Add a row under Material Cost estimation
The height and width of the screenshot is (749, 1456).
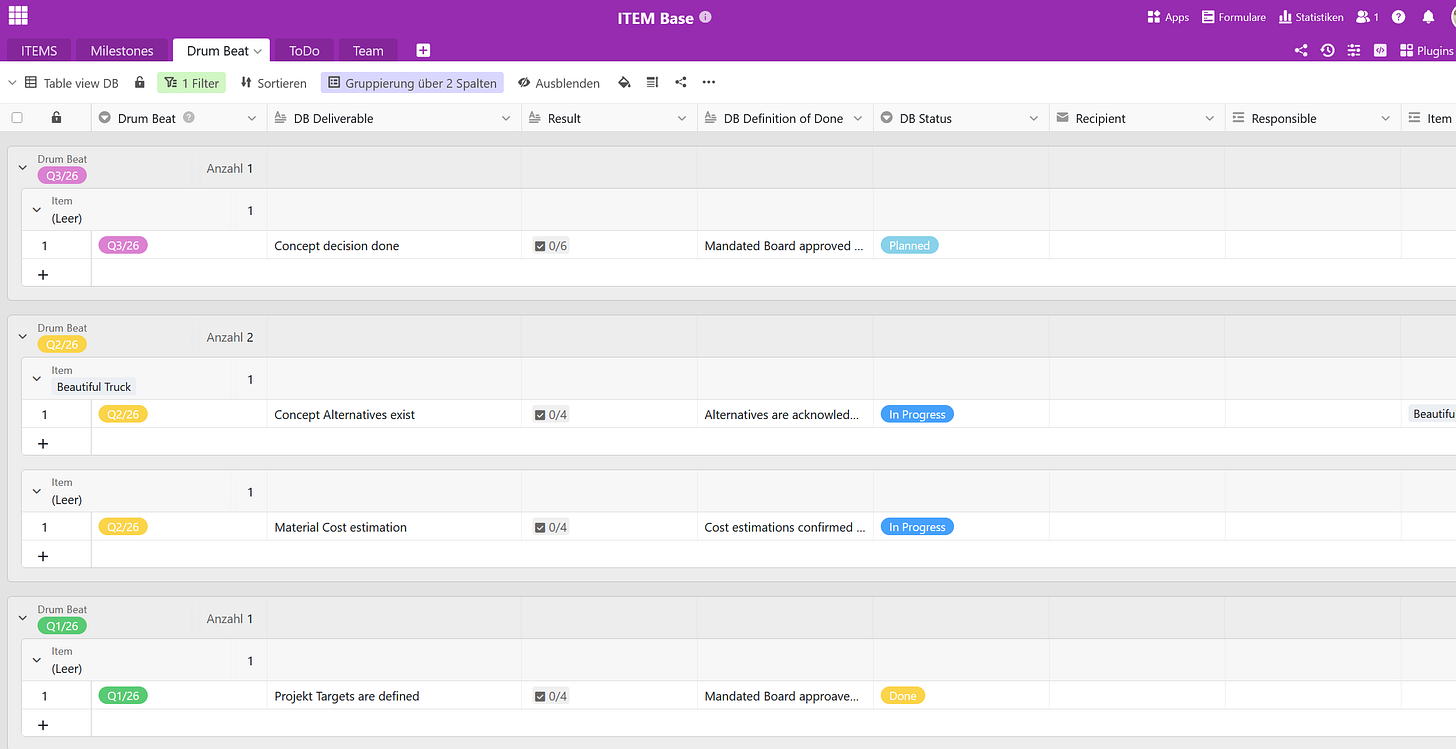click(x=42, y=556)
